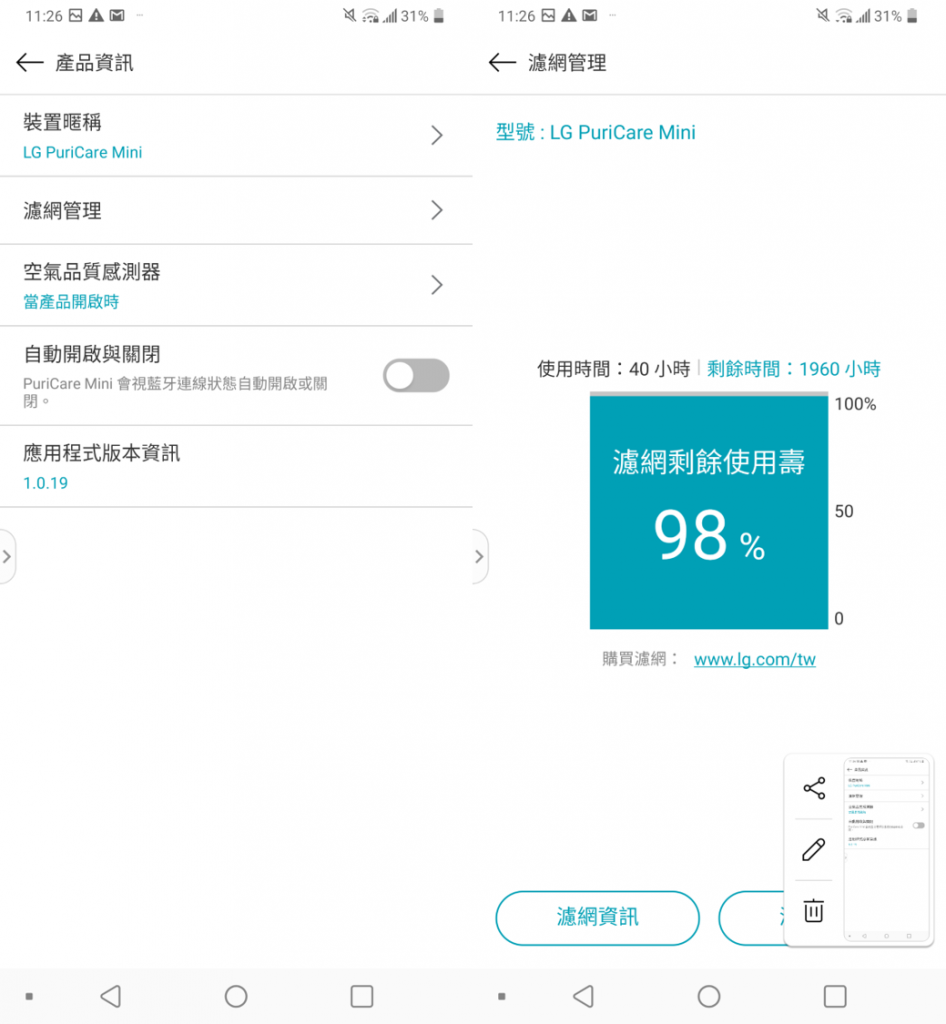
Task: Tap version number 1.0.19
Action: [46, 483]
